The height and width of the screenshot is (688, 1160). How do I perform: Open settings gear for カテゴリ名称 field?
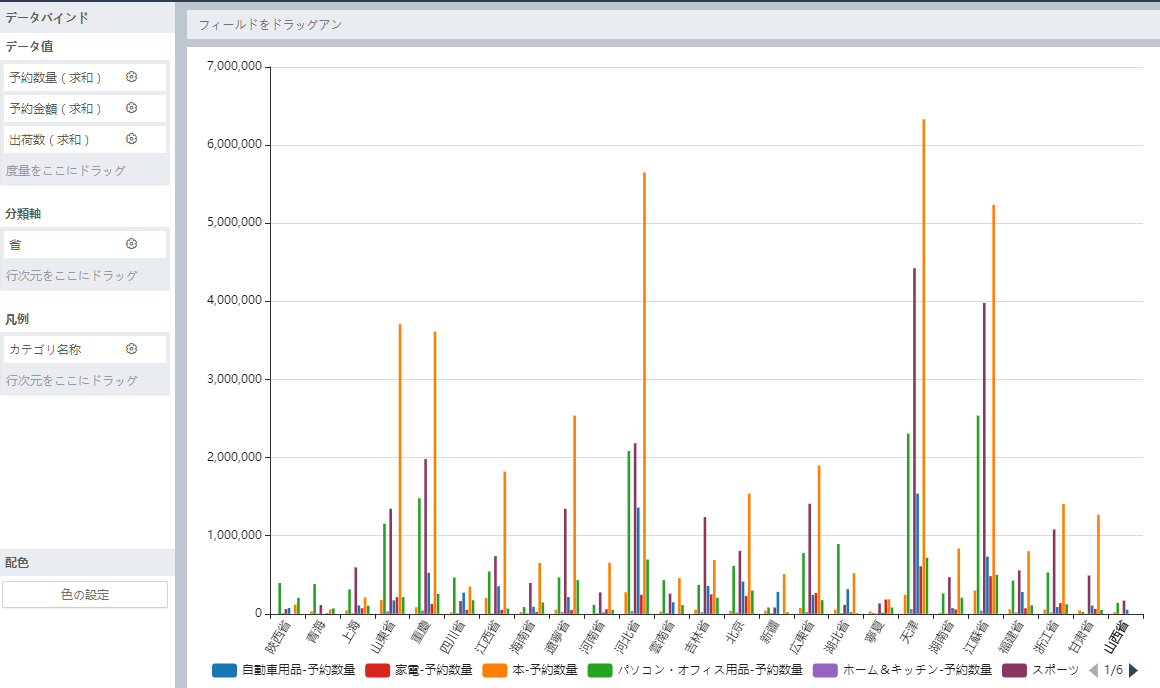(132, 349)
